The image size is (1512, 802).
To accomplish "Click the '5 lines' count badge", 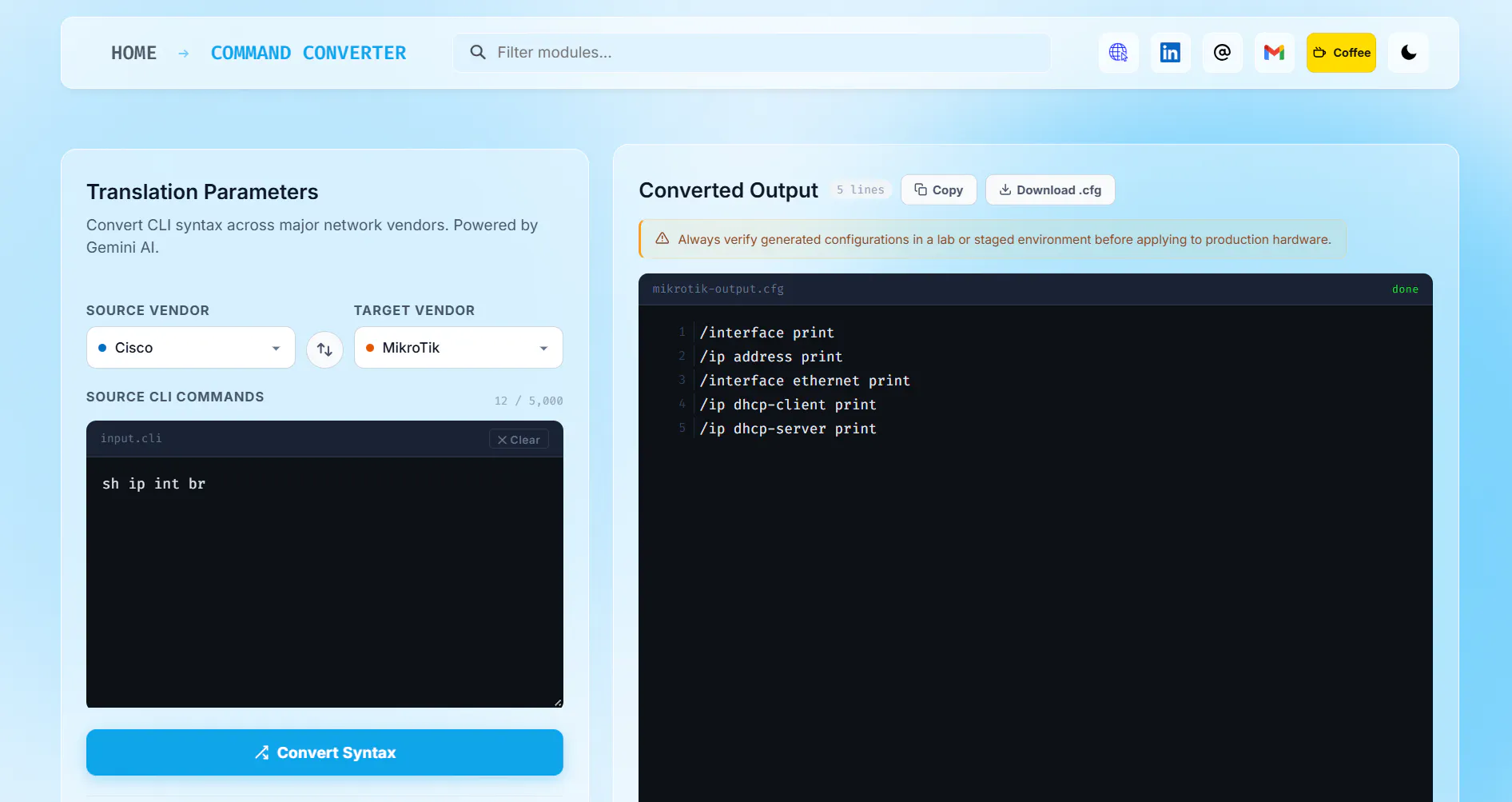I will 861,190.
